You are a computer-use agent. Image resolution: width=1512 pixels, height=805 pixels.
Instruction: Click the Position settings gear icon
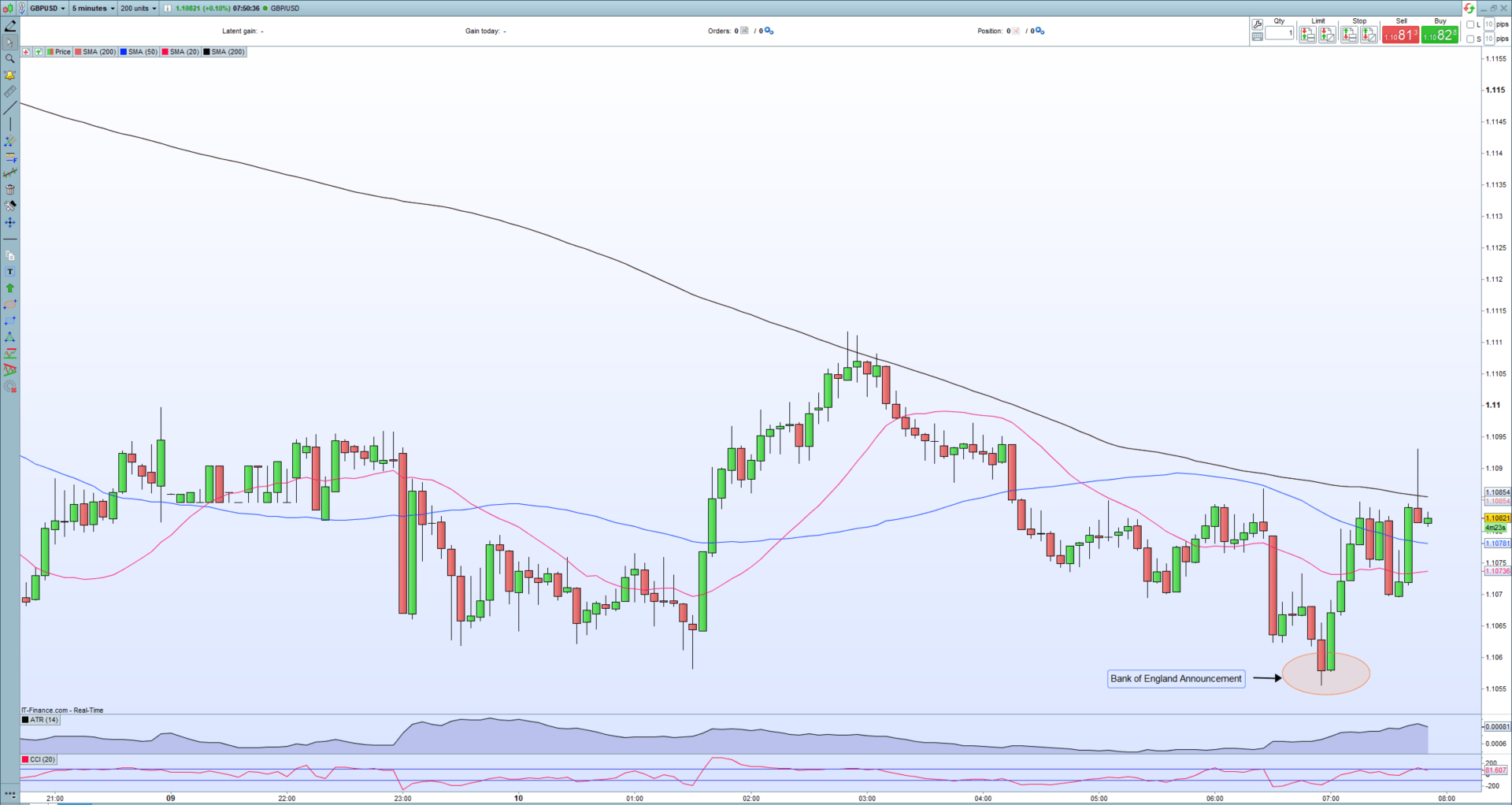[1040, 32]
